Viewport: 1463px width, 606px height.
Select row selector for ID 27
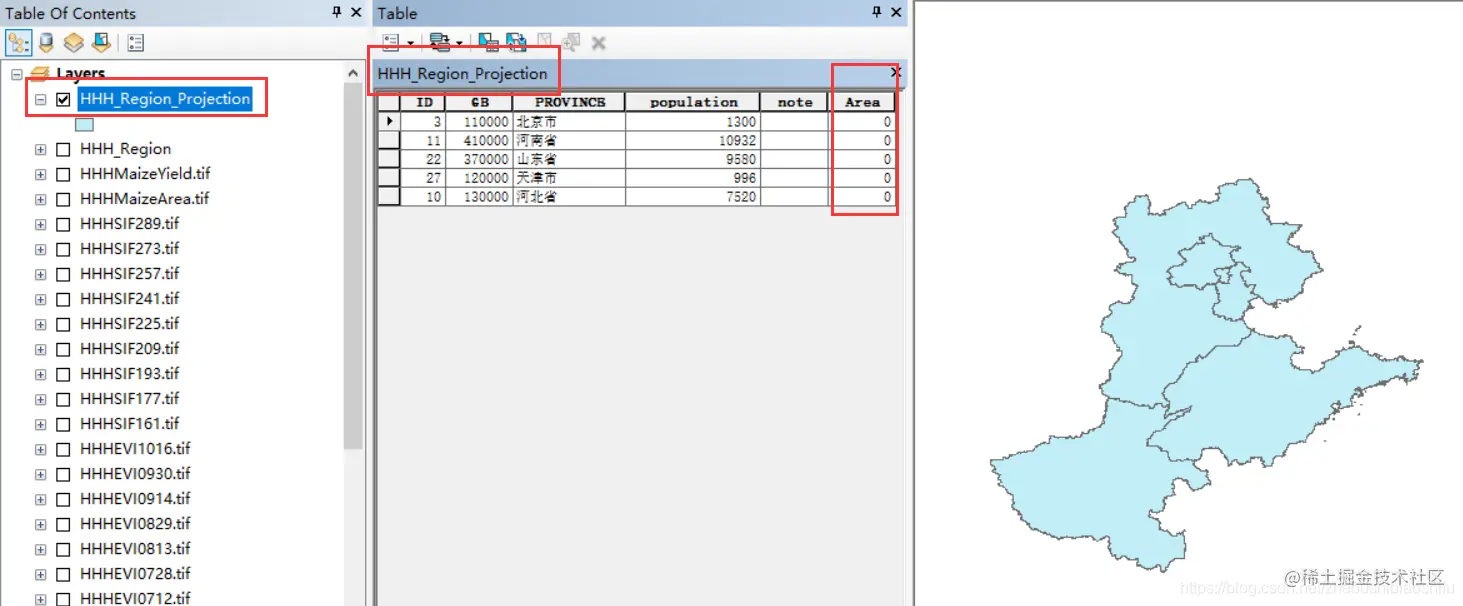[x=389, y=178]
